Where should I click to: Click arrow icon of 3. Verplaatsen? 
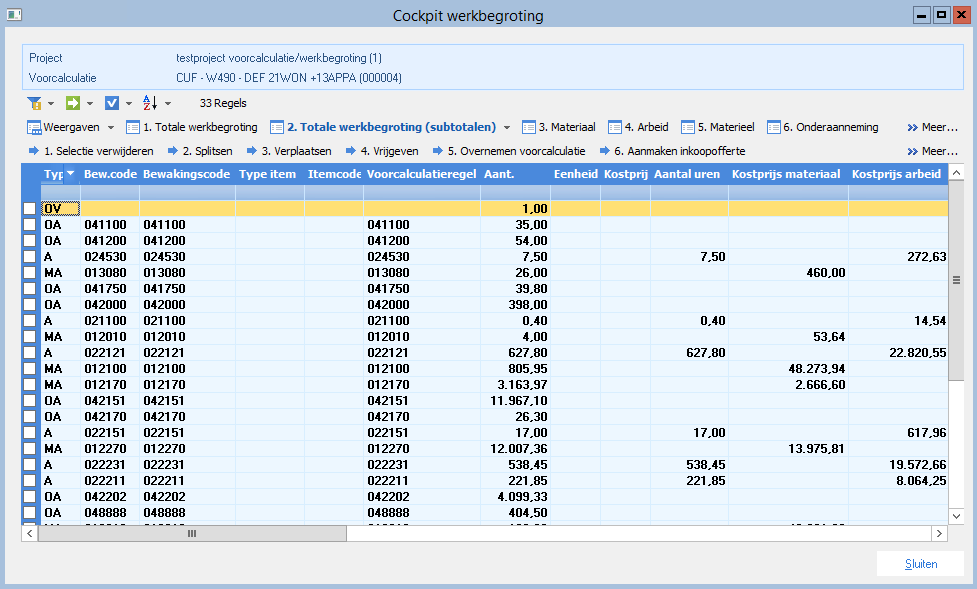pyautogui.click(x=252, y=151)
